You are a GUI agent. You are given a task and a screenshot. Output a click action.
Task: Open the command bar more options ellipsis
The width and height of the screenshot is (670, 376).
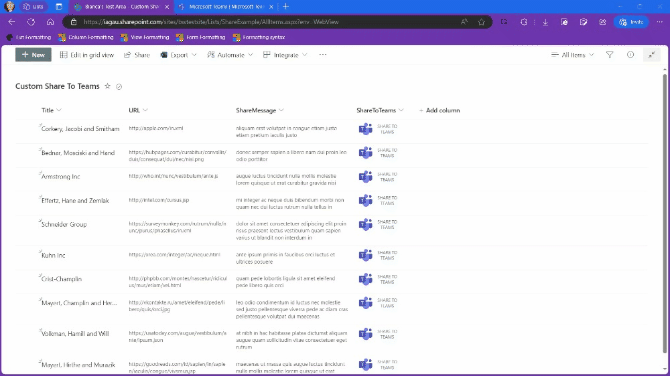pos(323,55)
